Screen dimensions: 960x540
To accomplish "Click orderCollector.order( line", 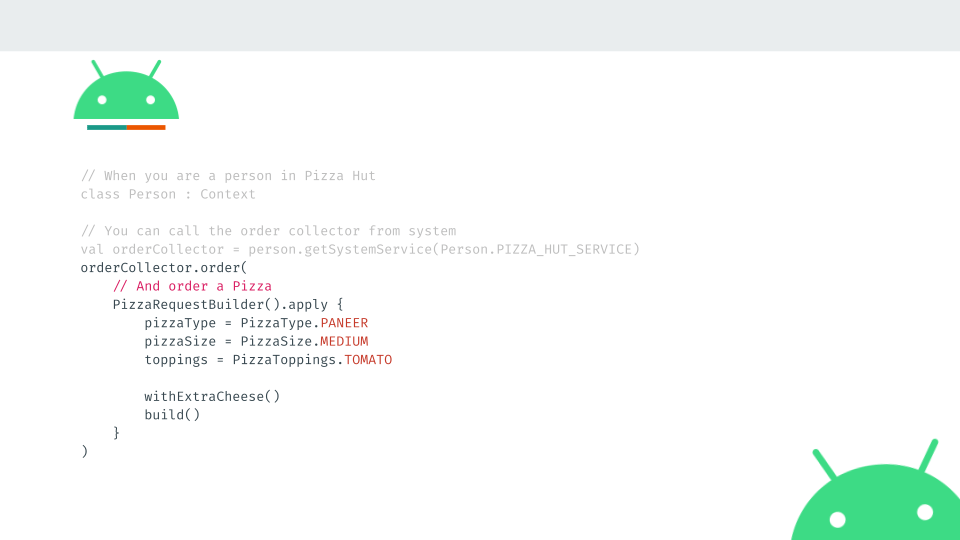I will pyautogui.click(x=164, y=268).
